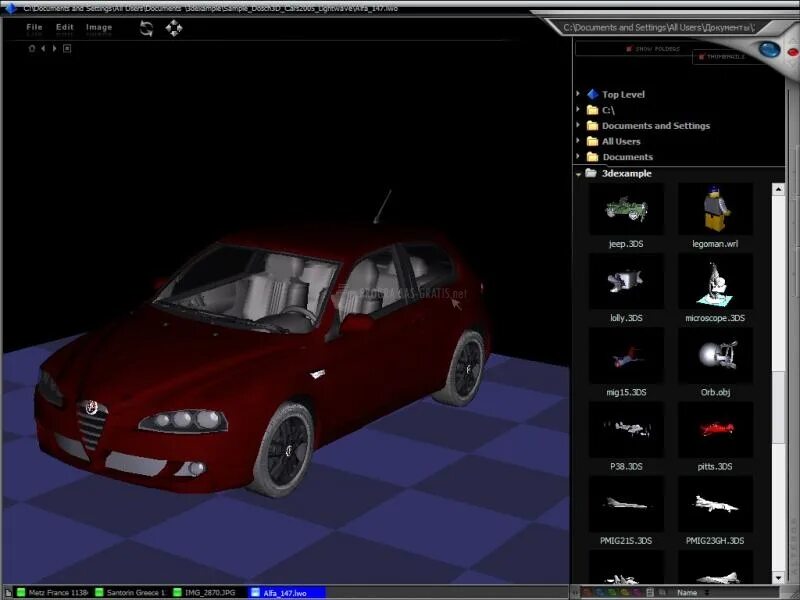Go to the next image arrow
The width and height of the screenshot is (800, 600).
[55, 48]
